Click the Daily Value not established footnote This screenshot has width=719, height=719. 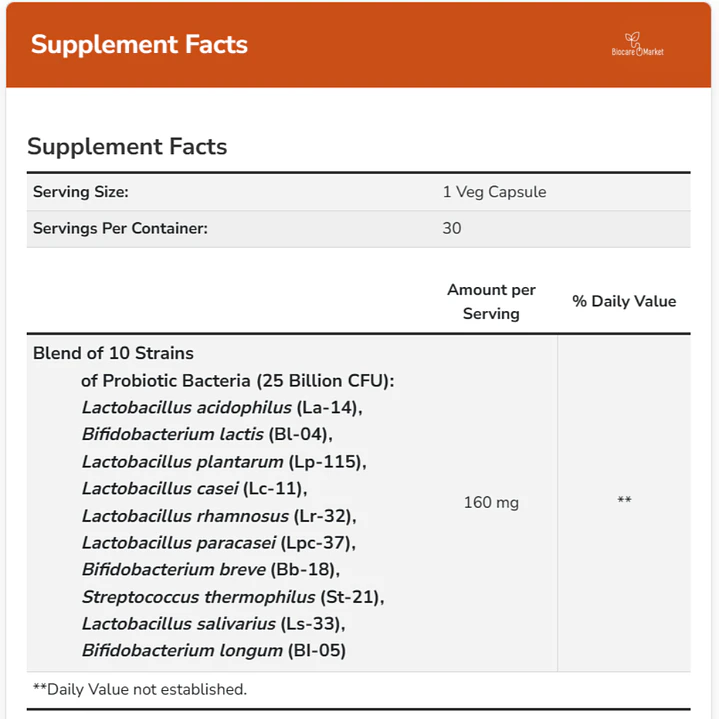click(x=140, y=689)
